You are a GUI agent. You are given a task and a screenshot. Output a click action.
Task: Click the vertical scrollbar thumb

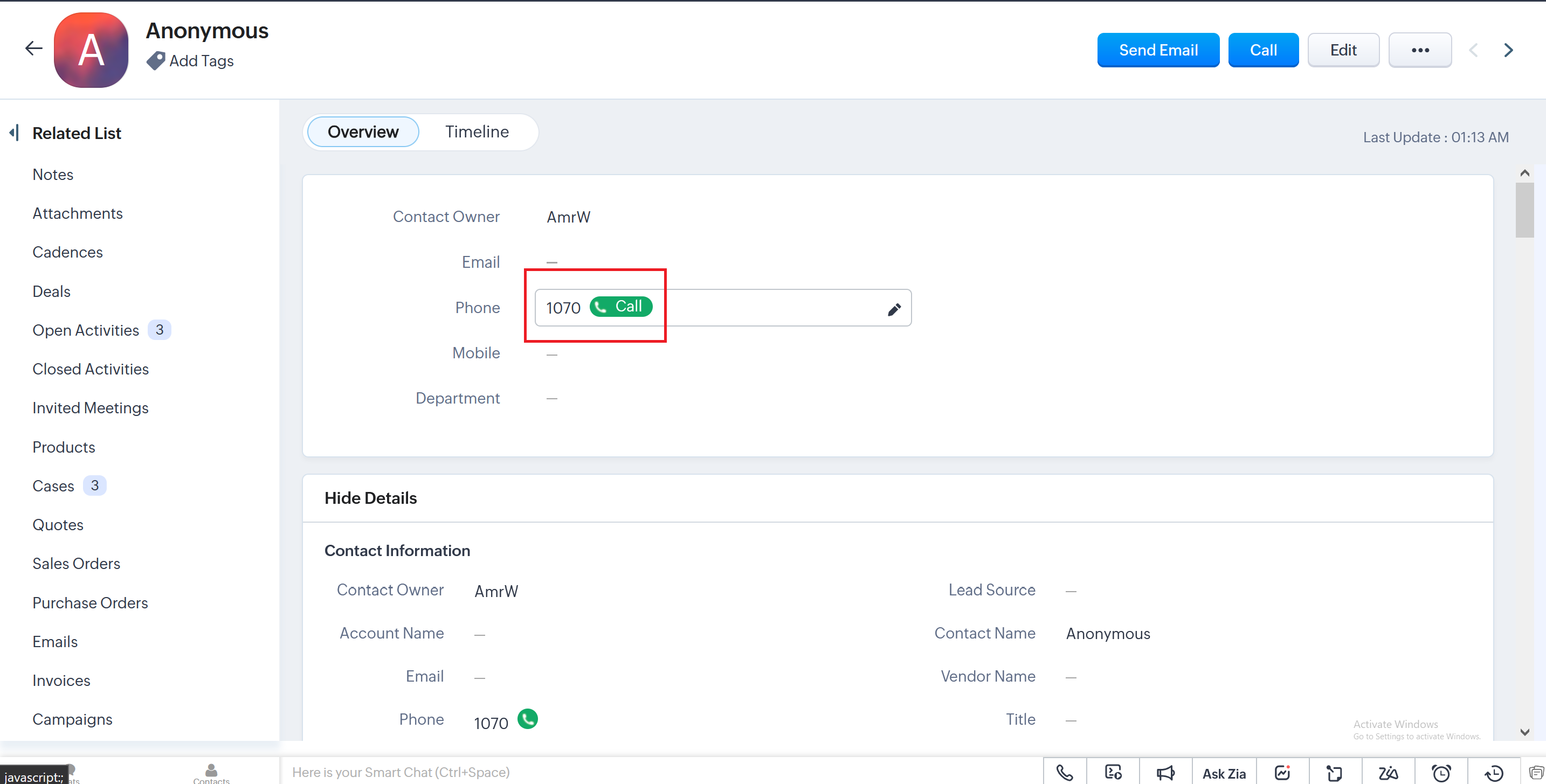1524,210
